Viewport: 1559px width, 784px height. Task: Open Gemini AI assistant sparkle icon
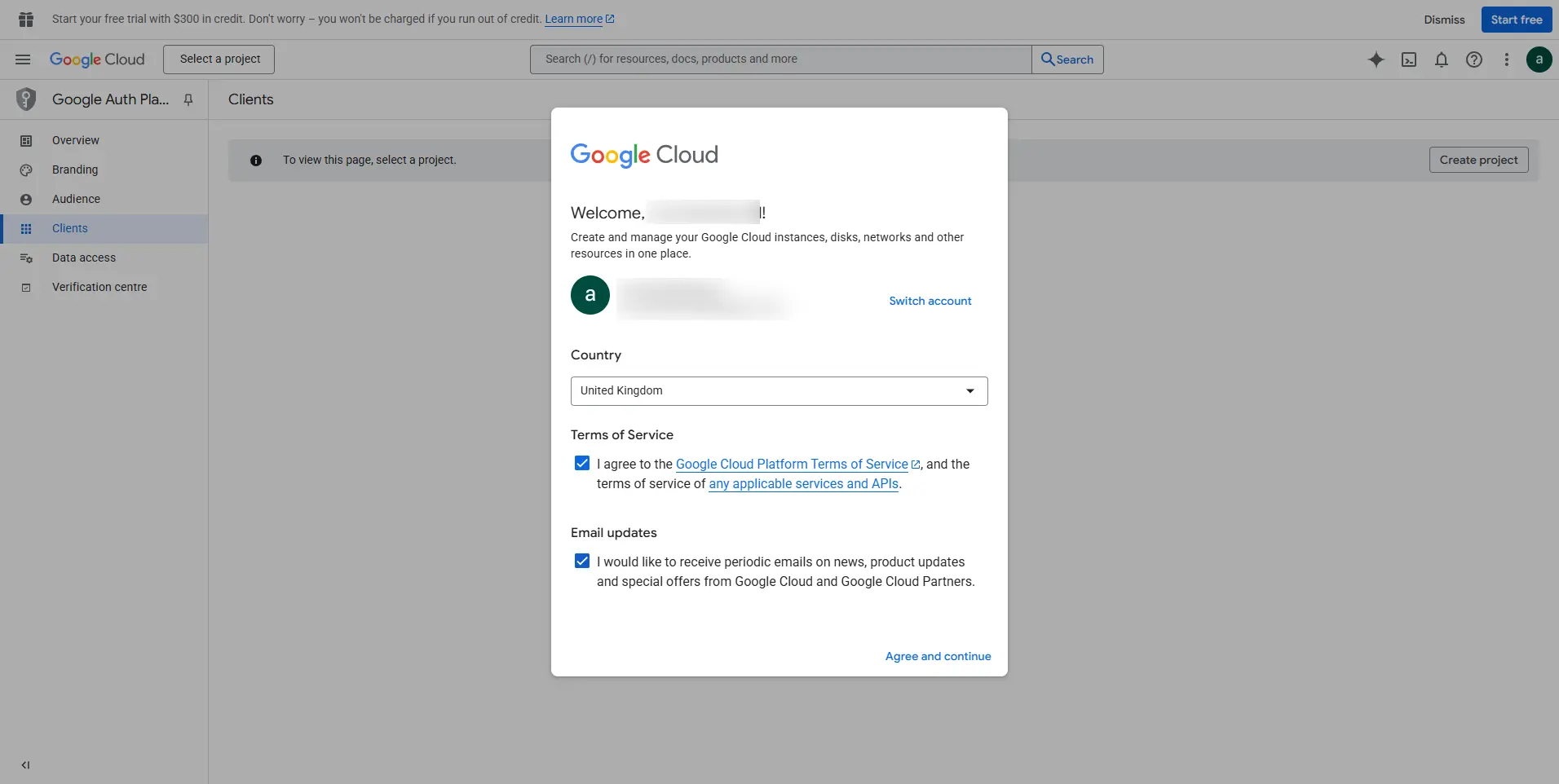click(1376, 59)
